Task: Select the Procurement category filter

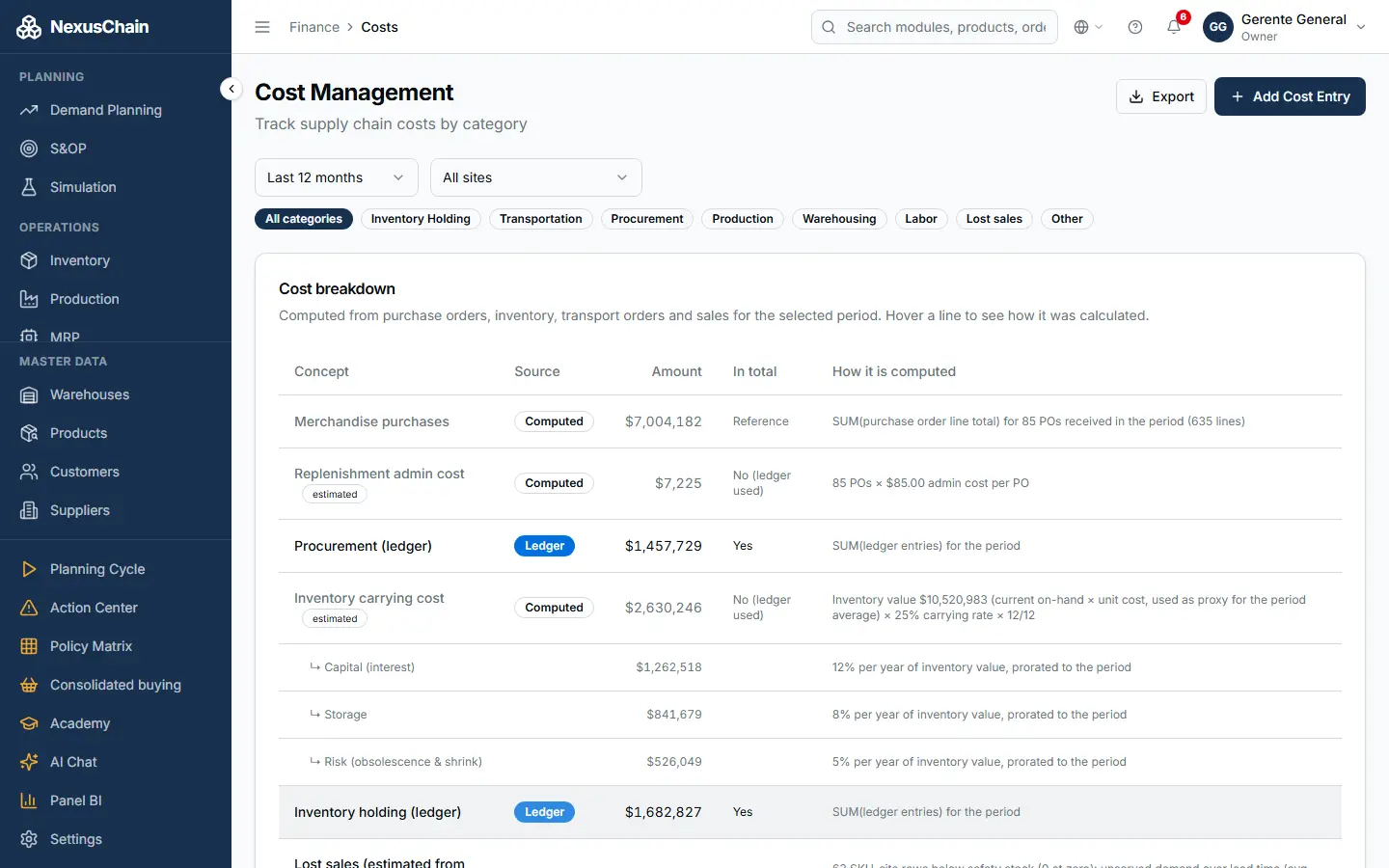Action: click(x=647, y=219)
